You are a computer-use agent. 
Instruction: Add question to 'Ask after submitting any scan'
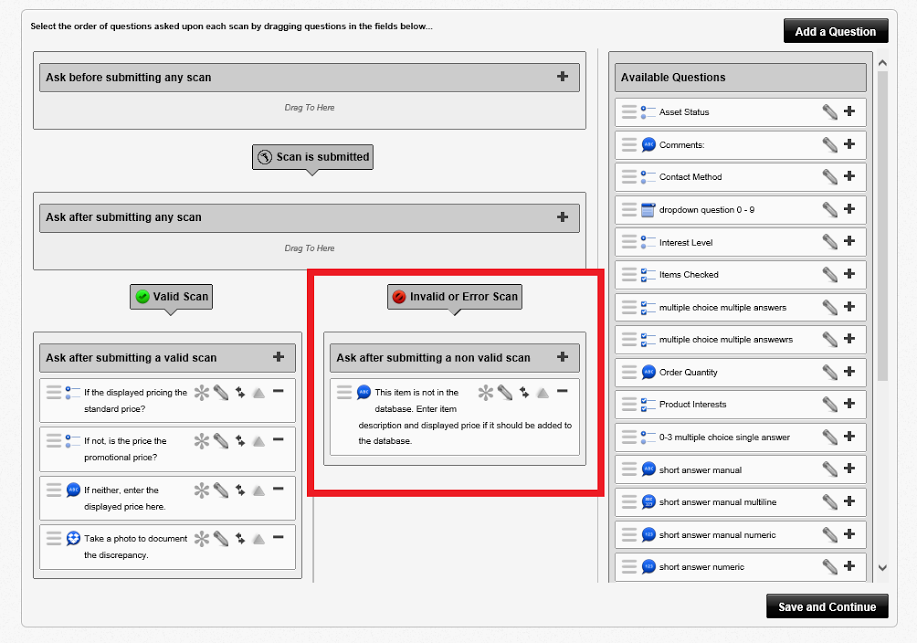562,217
